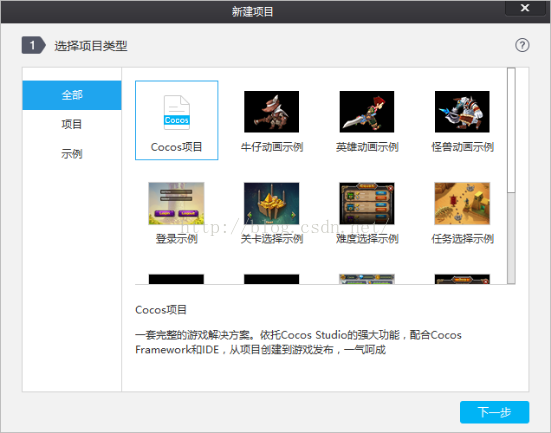Screen dimensions: 551x433
Task: Click the 登录示例 caption text
Action: click(176, 239)
